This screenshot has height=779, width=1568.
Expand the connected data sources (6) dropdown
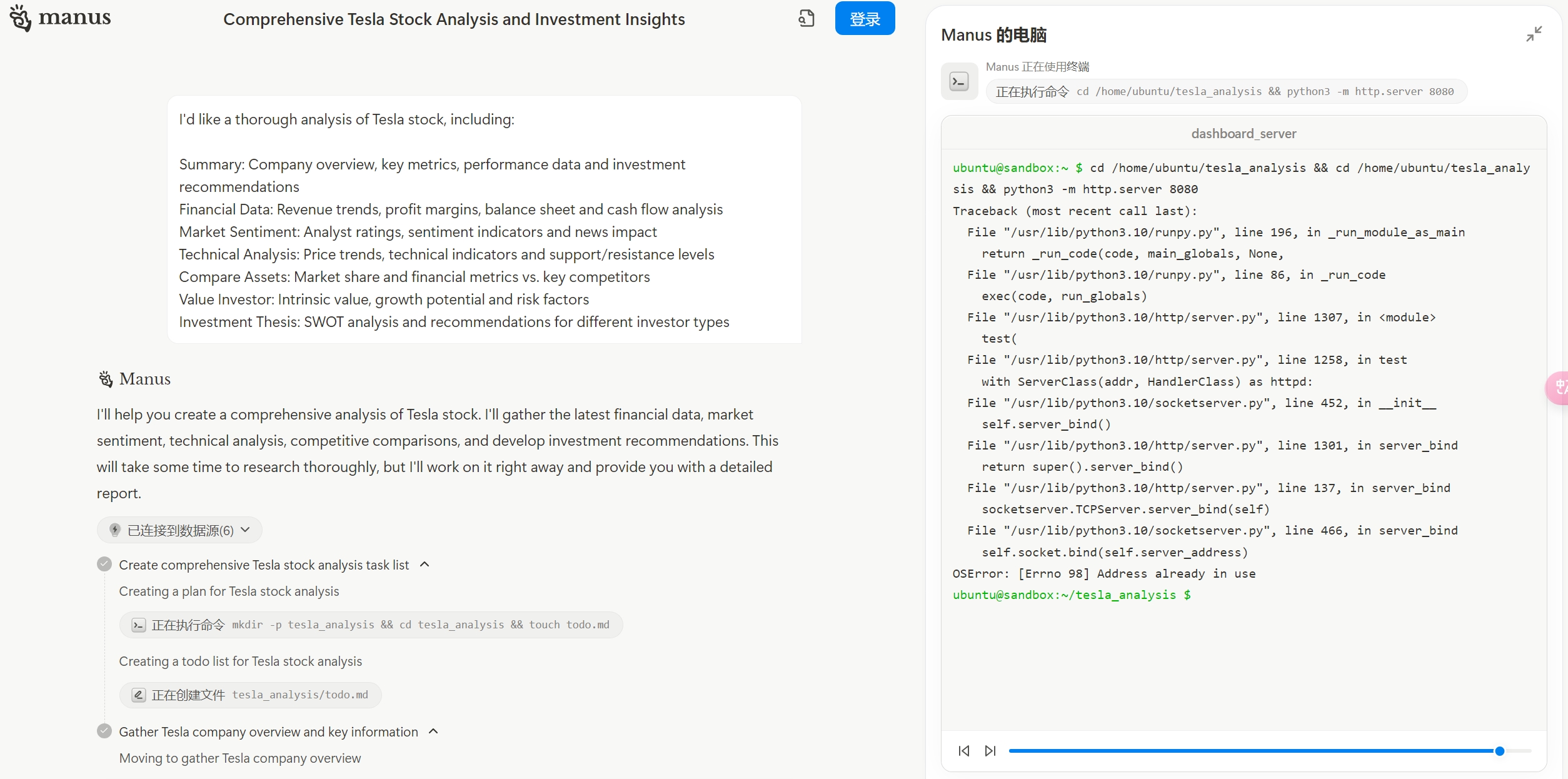(x=180, y=530)
